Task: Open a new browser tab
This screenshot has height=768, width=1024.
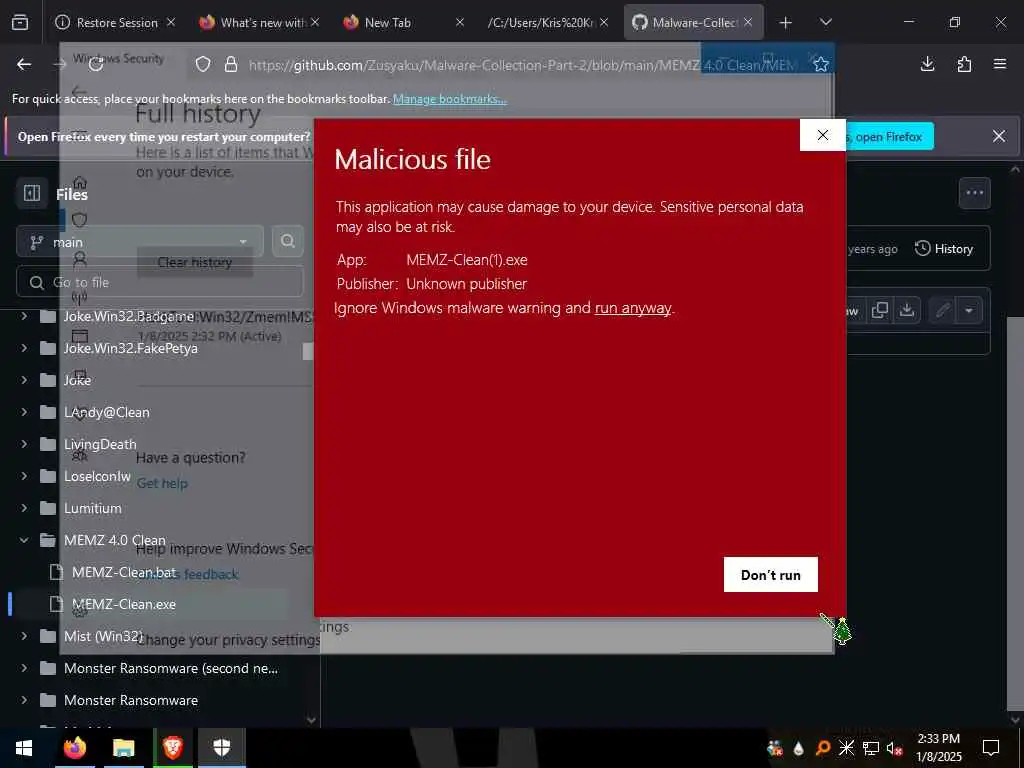Action: 786,23
